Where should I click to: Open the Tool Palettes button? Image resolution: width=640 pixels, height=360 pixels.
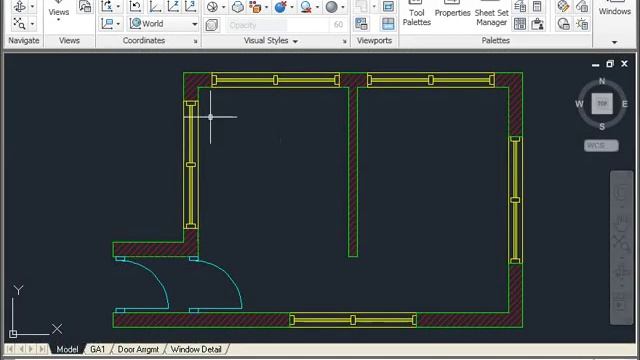pos(417,14)
